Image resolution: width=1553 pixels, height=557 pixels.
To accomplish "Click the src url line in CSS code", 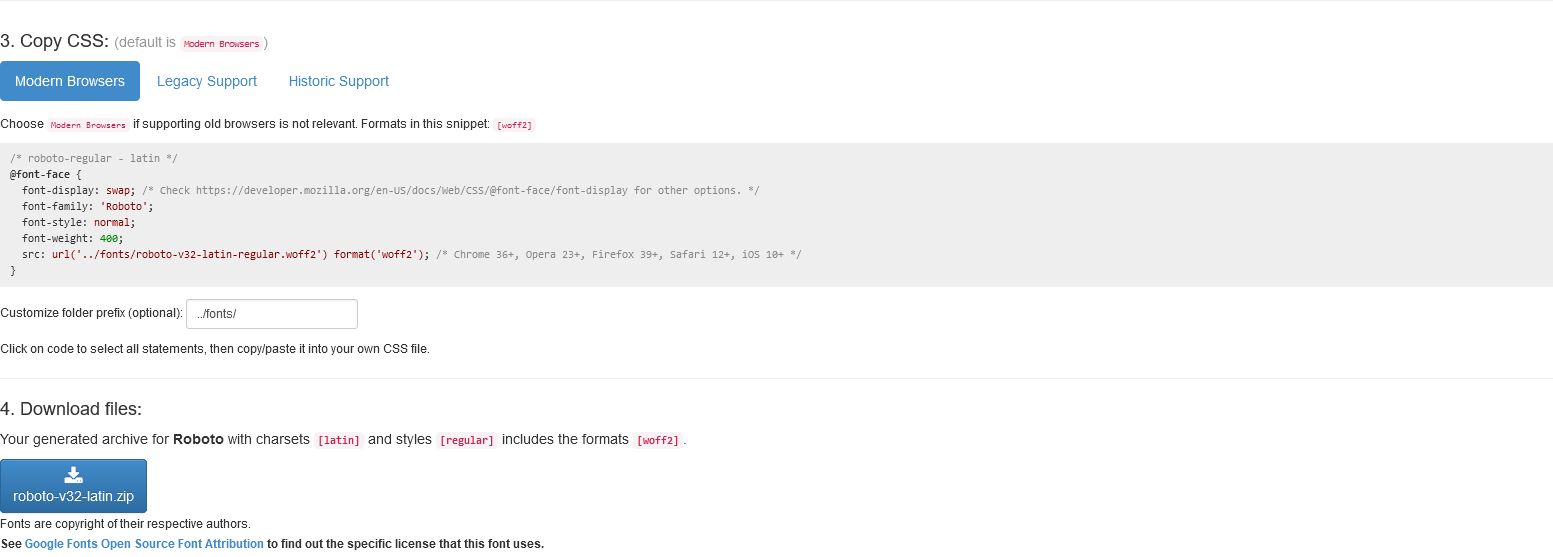I will point(412,254).
